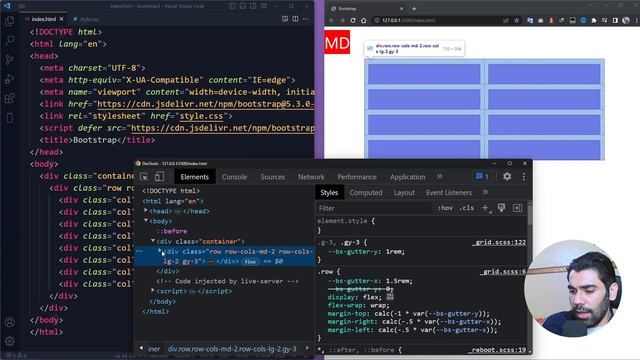
Task: Toggle VS Code primary sidebar layout icon
Action: (x=232, y=6)
